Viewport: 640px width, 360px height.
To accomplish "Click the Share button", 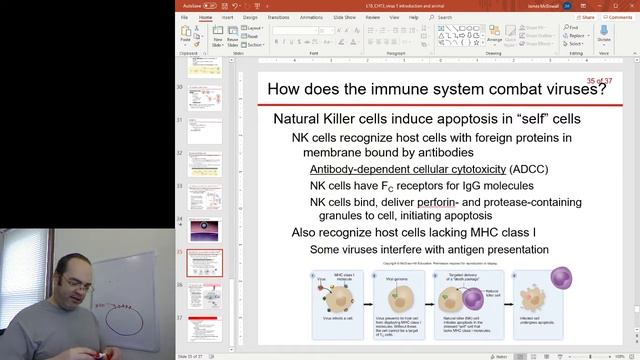I will tap(585, 18).
